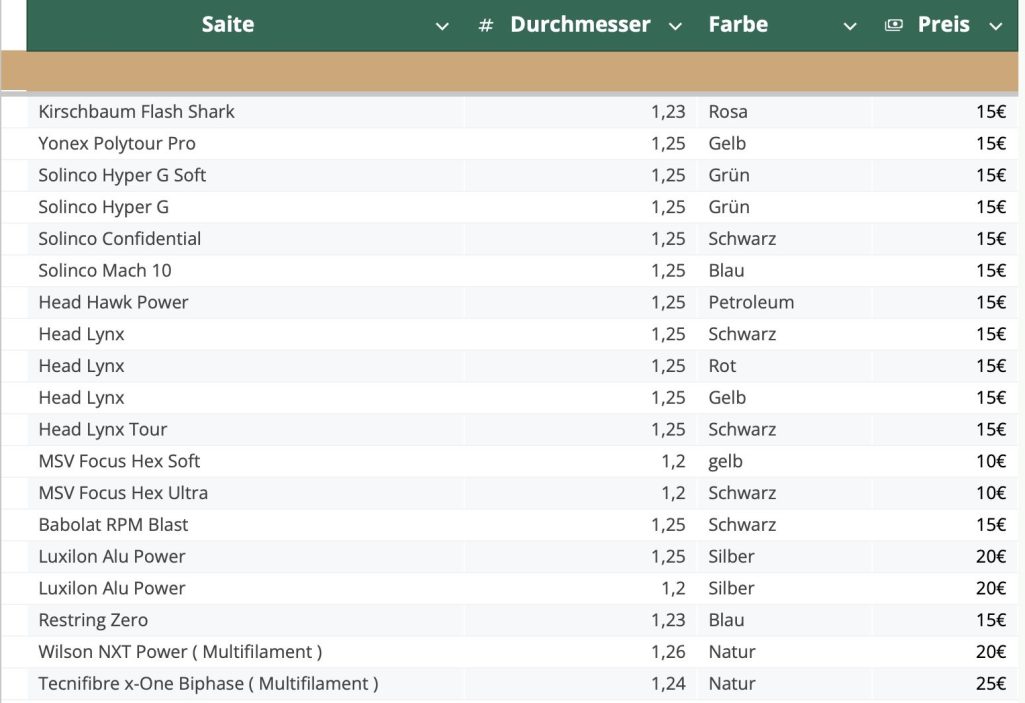Select the Petroleum color cell
1025x703 pixels.
tap(751, 303)
